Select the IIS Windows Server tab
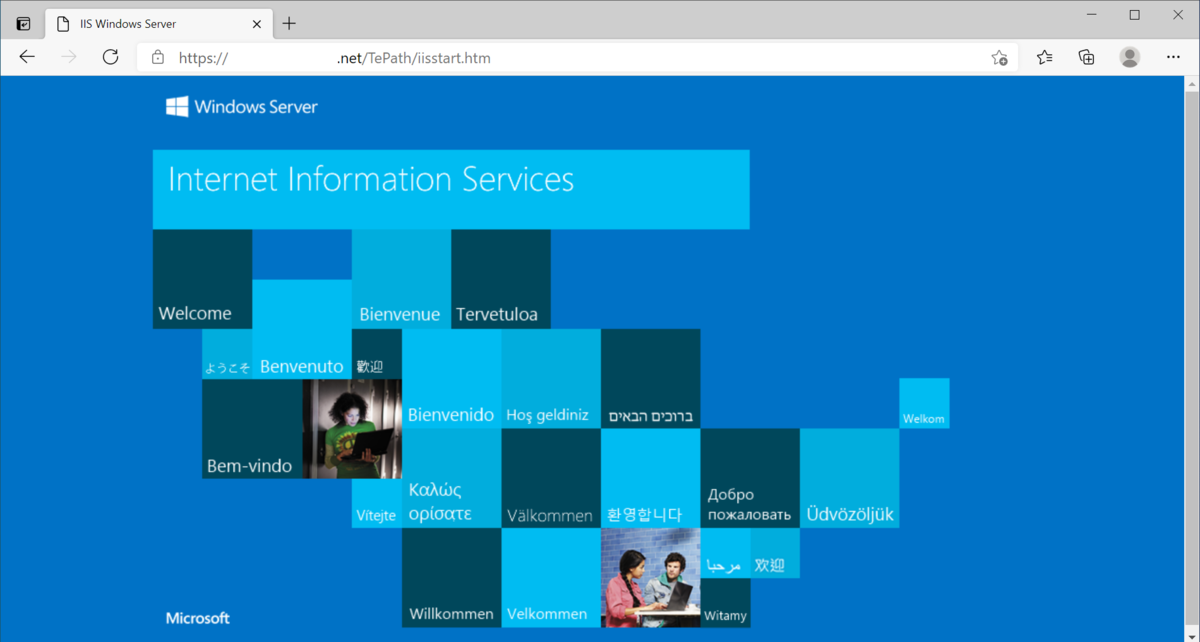This screenshot has width=1200, height=642. pos(158,24)
